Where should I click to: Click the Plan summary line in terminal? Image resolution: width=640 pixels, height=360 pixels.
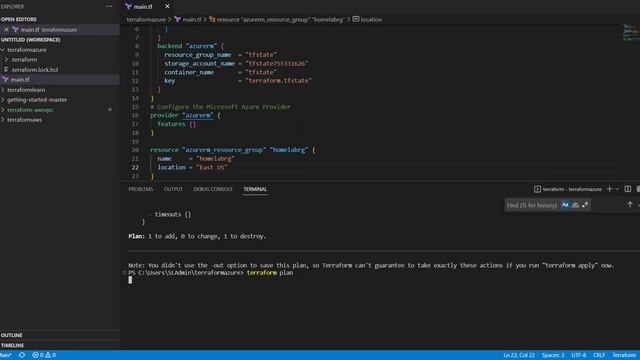click(x=197, y=236)
